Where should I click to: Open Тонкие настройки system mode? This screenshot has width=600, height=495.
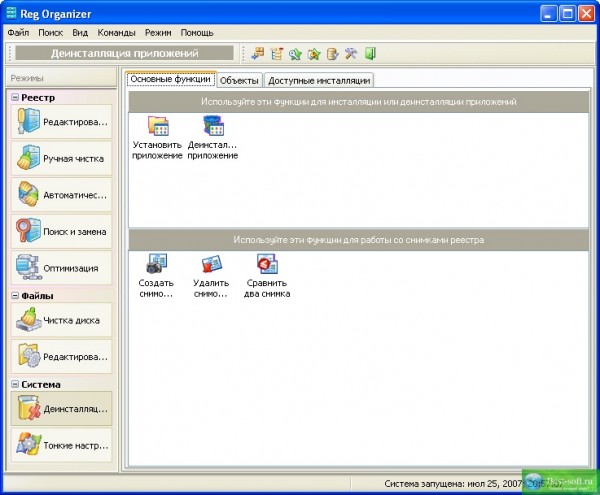point(62,444)
